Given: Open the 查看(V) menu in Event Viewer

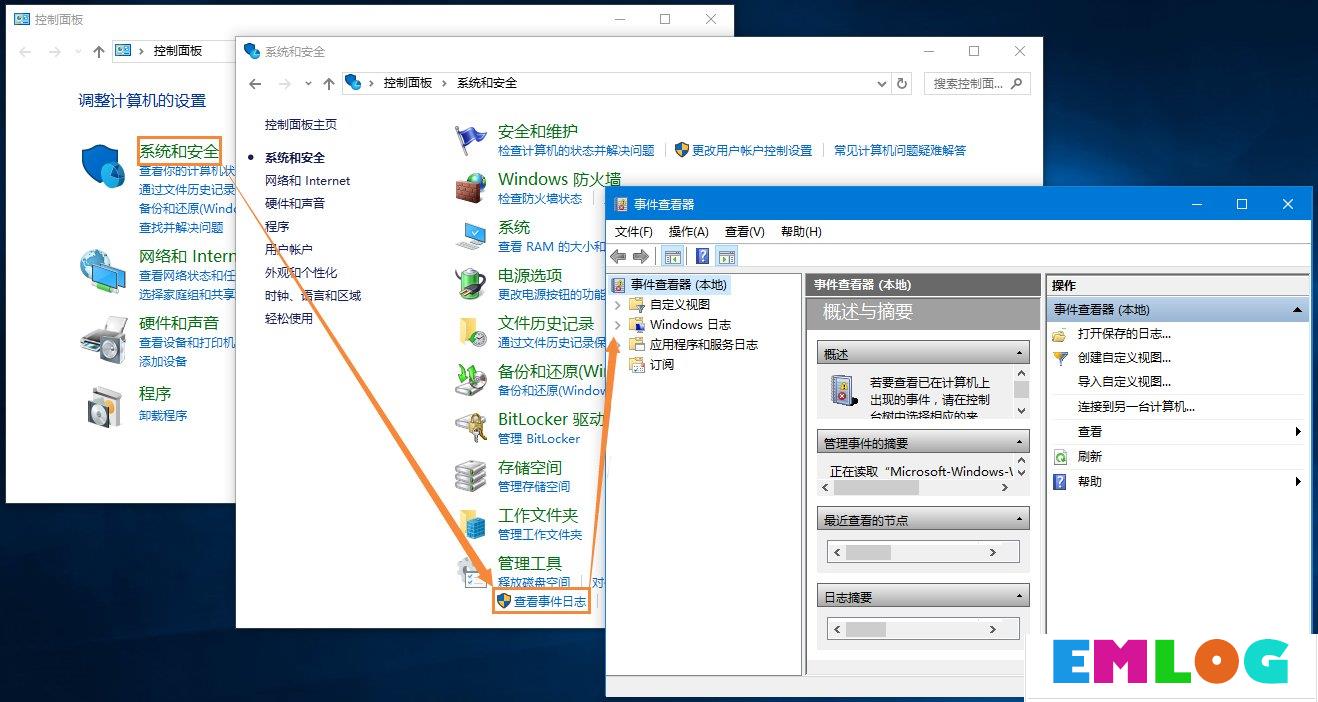Looking at the screenshot, I should 745,232.
